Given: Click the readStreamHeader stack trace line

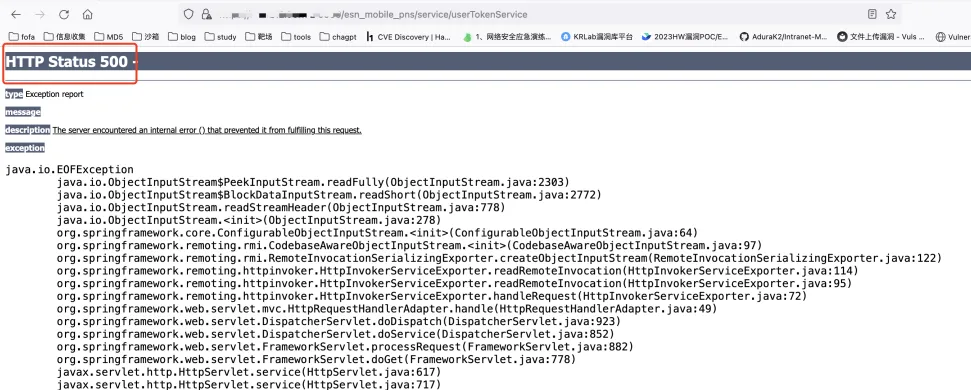Looking at the screenshot, I should coord(281,207).
